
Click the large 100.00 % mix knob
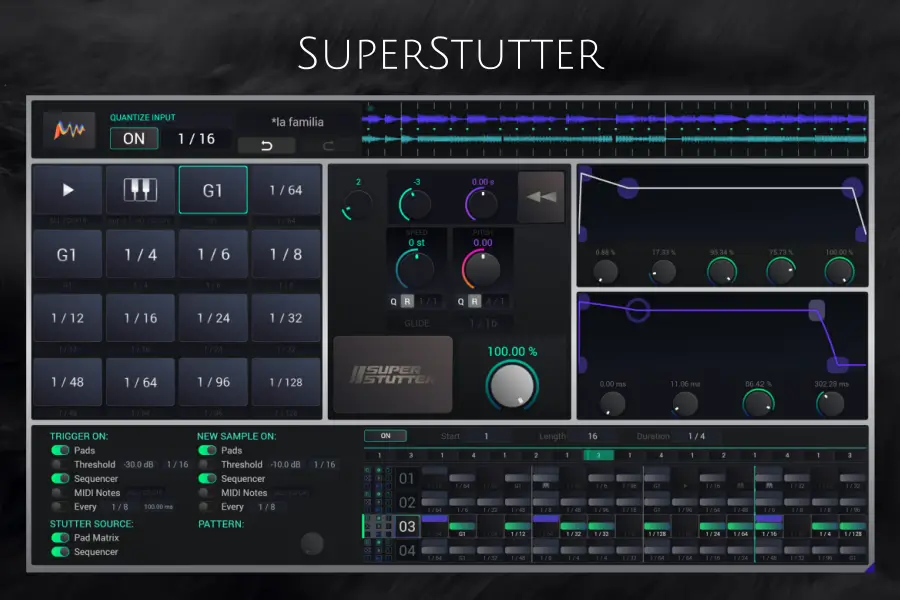(511, 386)
